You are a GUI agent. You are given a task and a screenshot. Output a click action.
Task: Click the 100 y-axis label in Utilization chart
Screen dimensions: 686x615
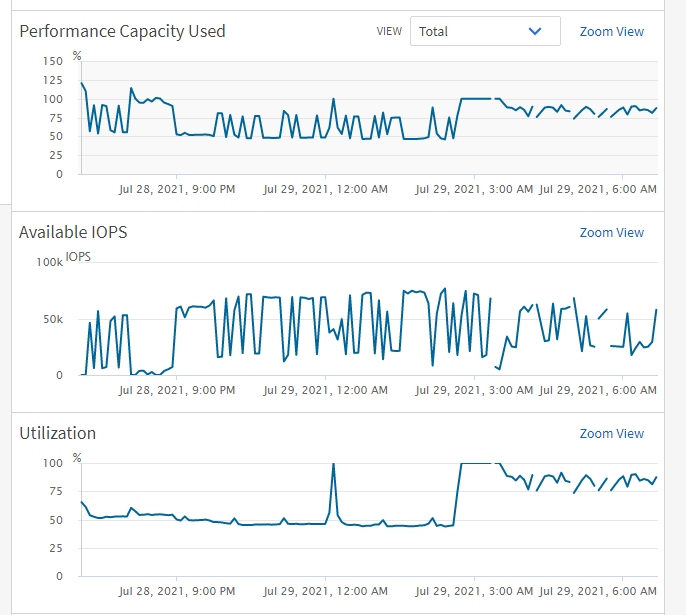click(x=52, y=463)
